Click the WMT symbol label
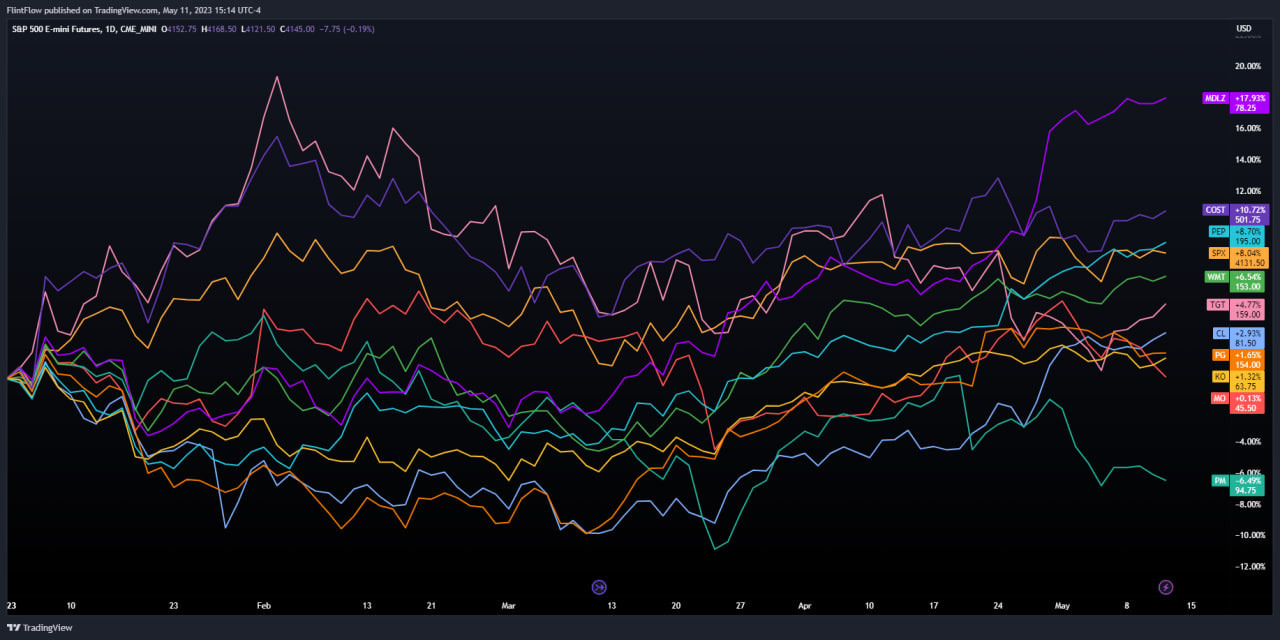This screenshot has height=640, width=1280. tap(1218, 276)
